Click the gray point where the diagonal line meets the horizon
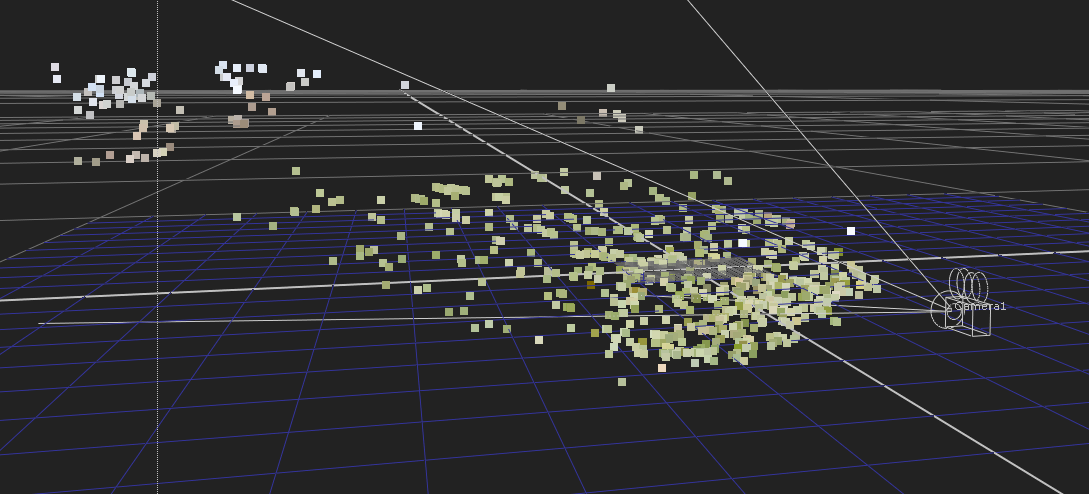Screen dimensions: 1089x494 405,85
